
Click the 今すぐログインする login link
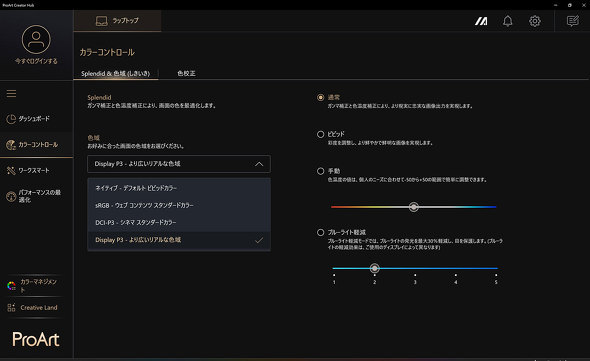pos(36,61)
